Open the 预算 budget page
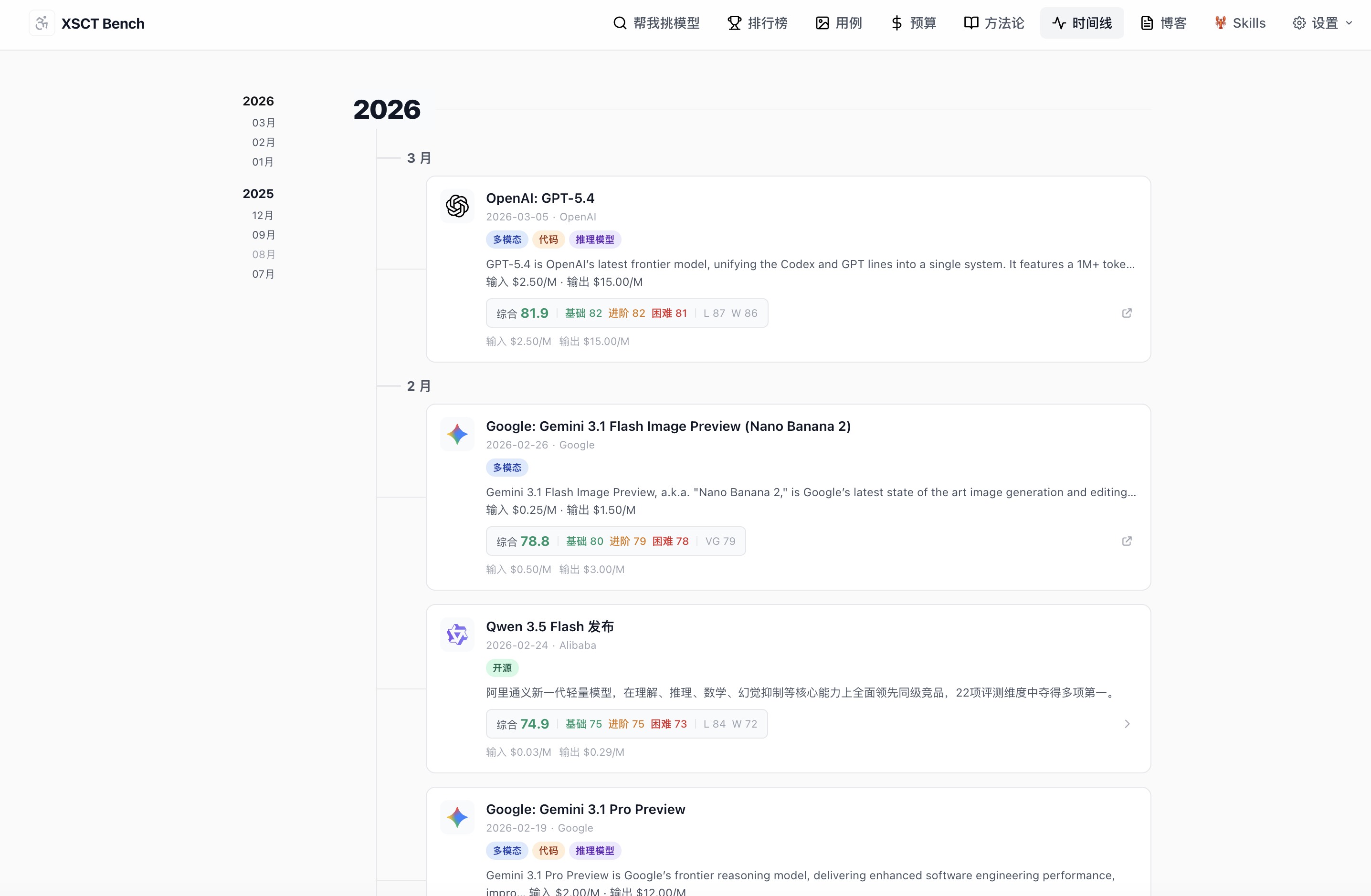Image resolution: width=1371 pixels, height=896 pixels. pos(914,23)
